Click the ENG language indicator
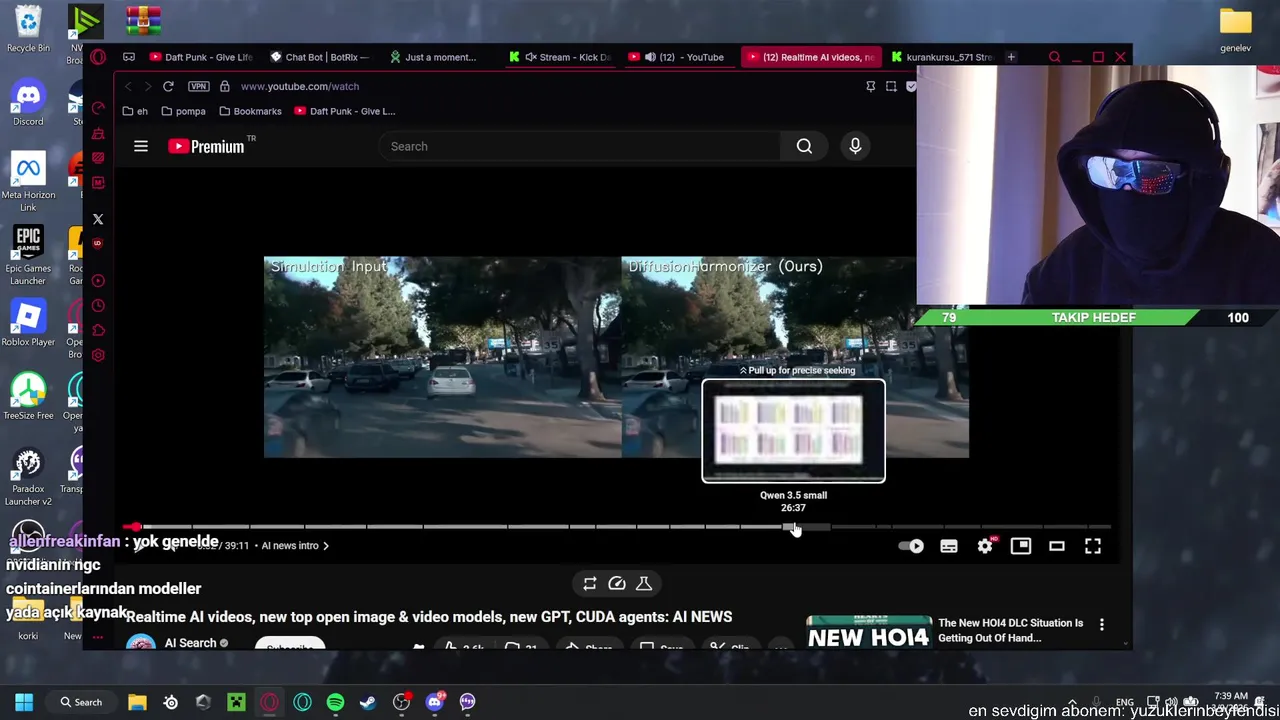 pyautogui.click(x=1125, y=702)
